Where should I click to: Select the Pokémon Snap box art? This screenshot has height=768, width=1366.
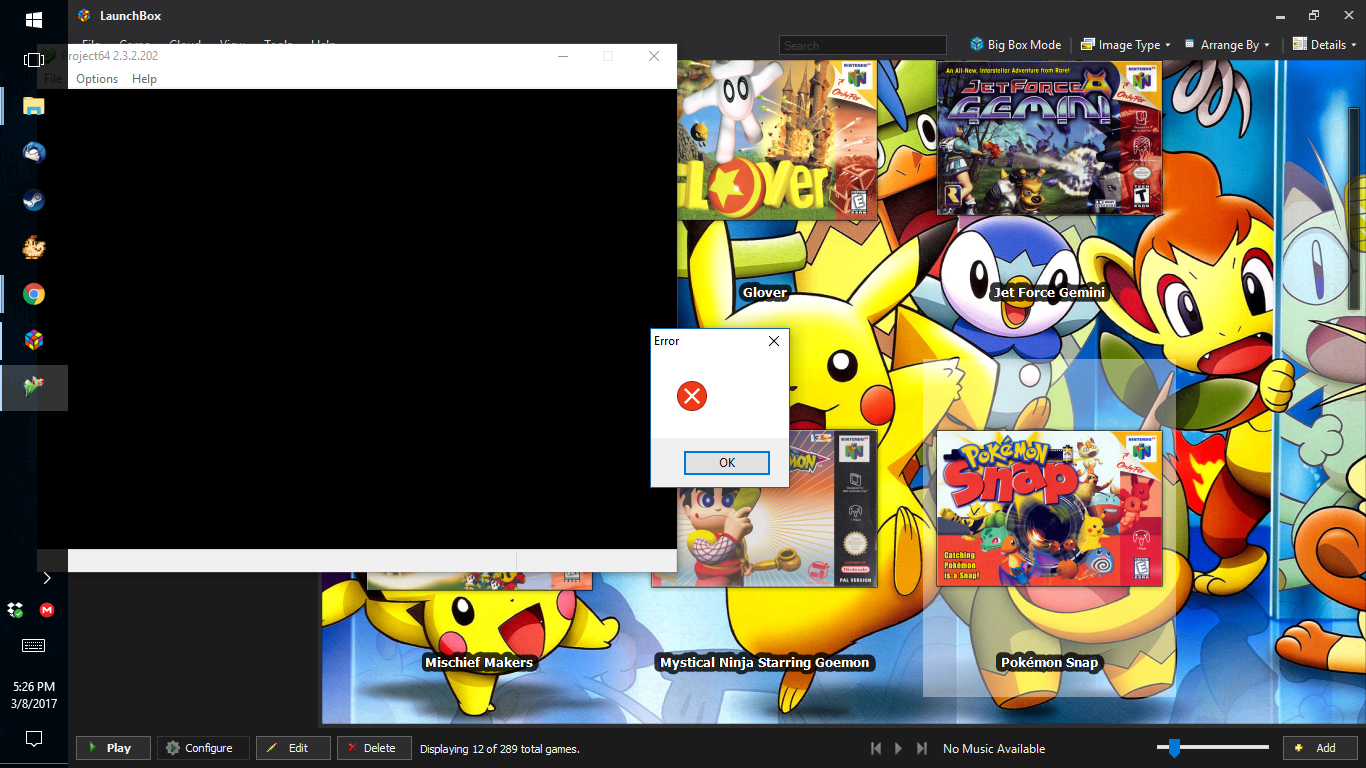1050,508
